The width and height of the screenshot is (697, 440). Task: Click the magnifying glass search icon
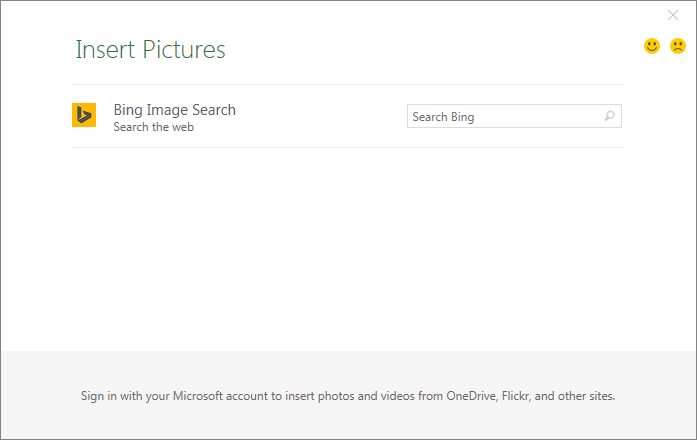coord(609,117)
